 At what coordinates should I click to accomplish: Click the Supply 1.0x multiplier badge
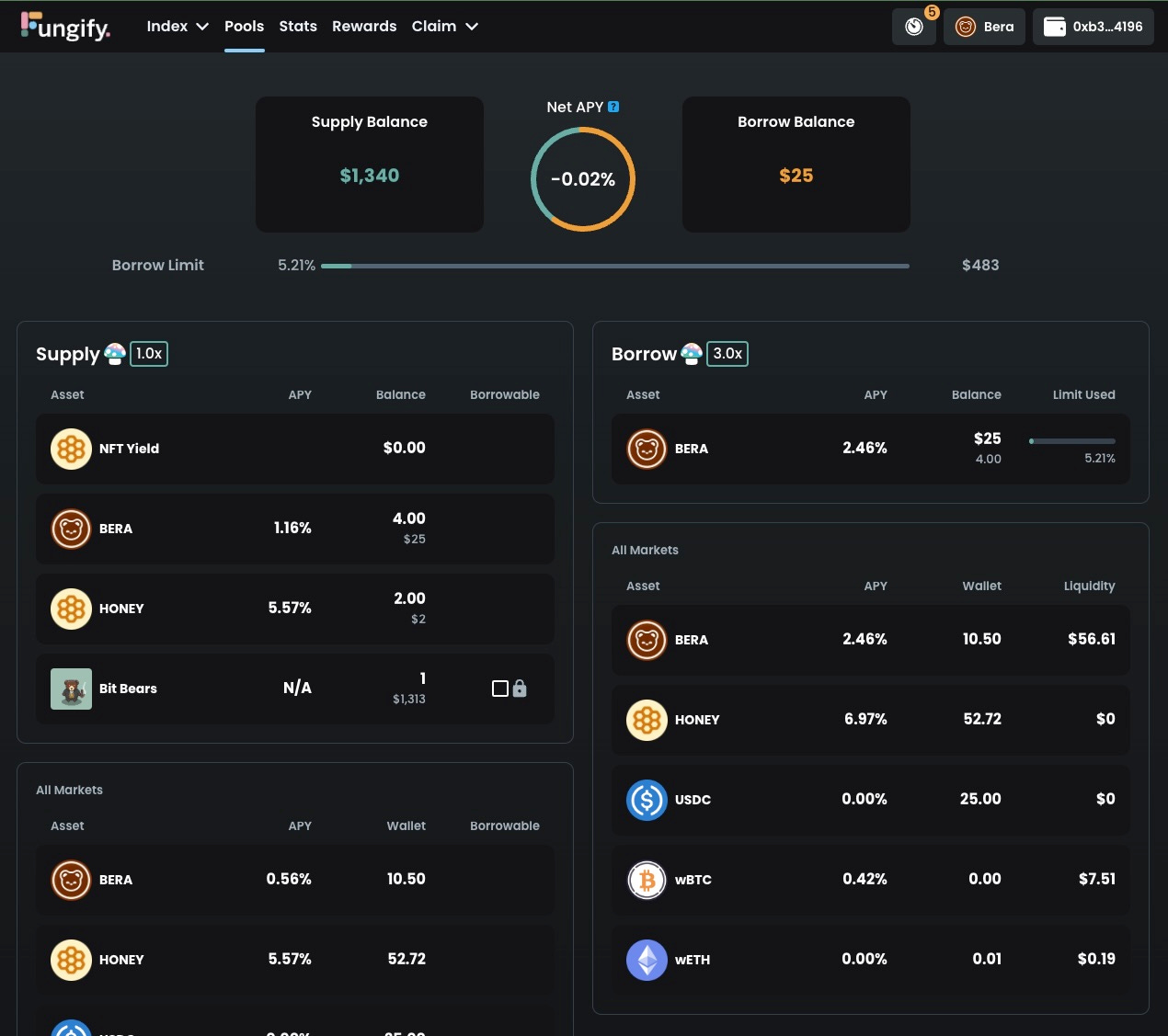(x=149, y=354)
